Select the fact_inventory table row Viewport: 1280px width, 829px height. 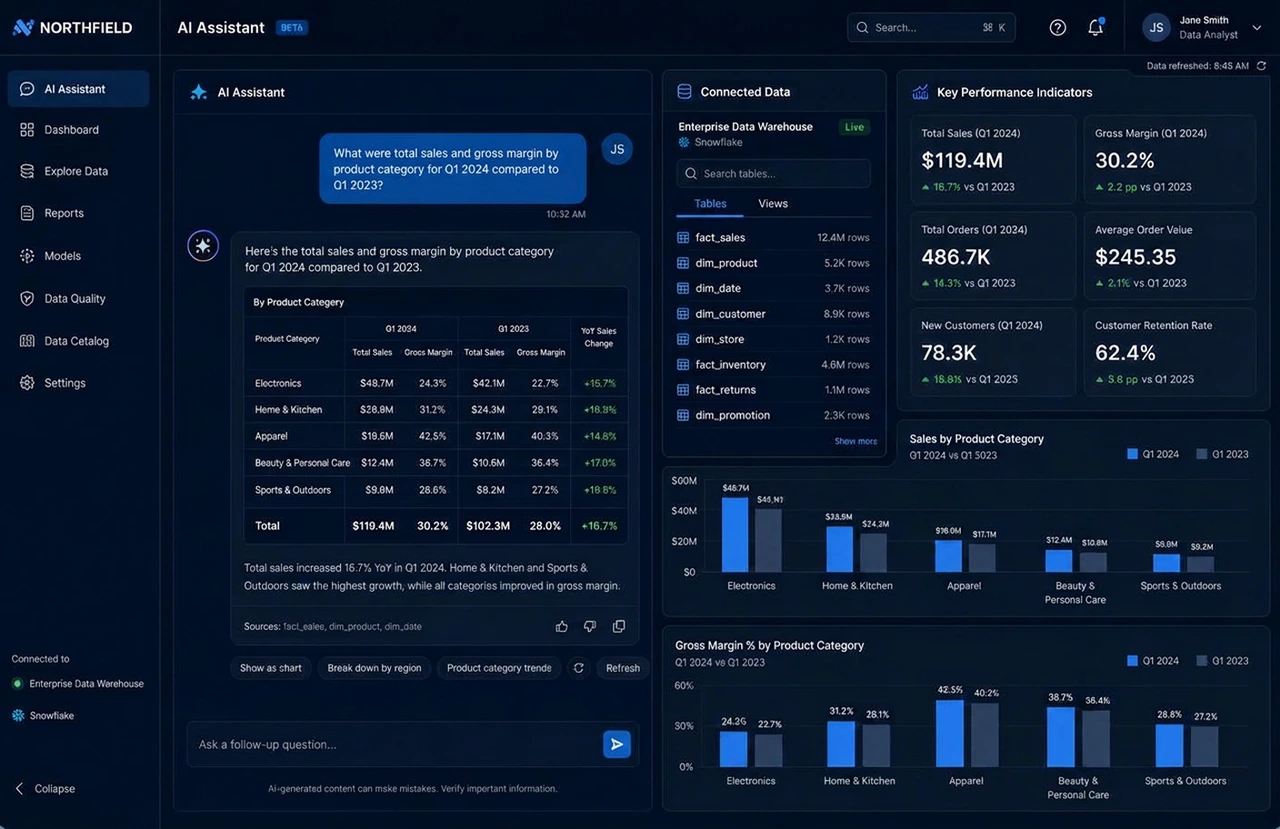[774, 365]
